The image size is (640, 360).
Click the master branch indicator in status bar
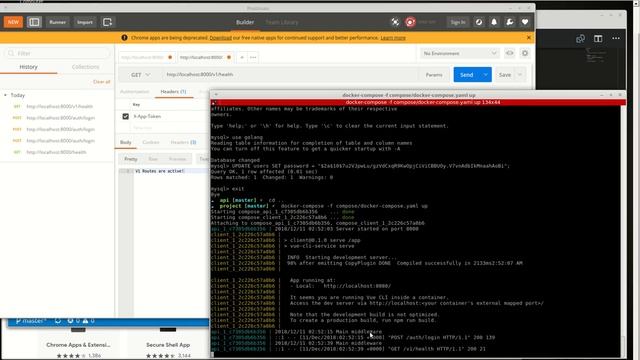pyautogui.click(x=31, y=321)
